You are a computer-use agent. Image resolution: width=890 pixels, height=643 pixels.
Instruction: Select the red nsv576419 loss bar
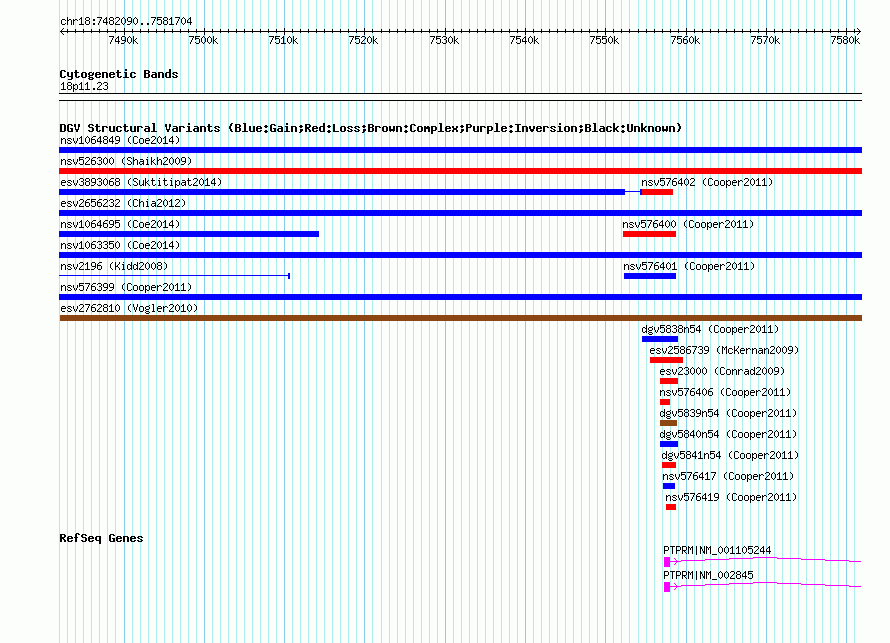tap(671, 507)
